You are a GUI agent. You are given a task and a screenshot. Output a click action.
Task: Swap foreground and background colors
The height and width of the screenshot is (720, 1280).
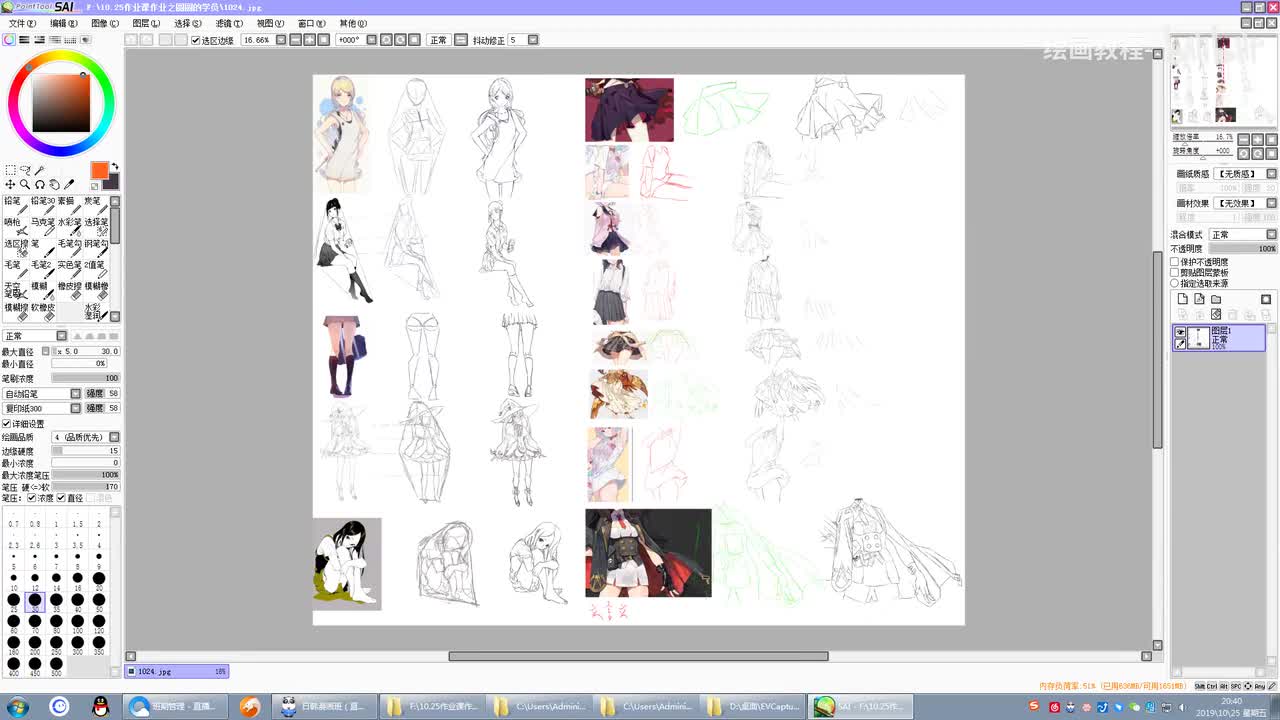pos(115,166)
